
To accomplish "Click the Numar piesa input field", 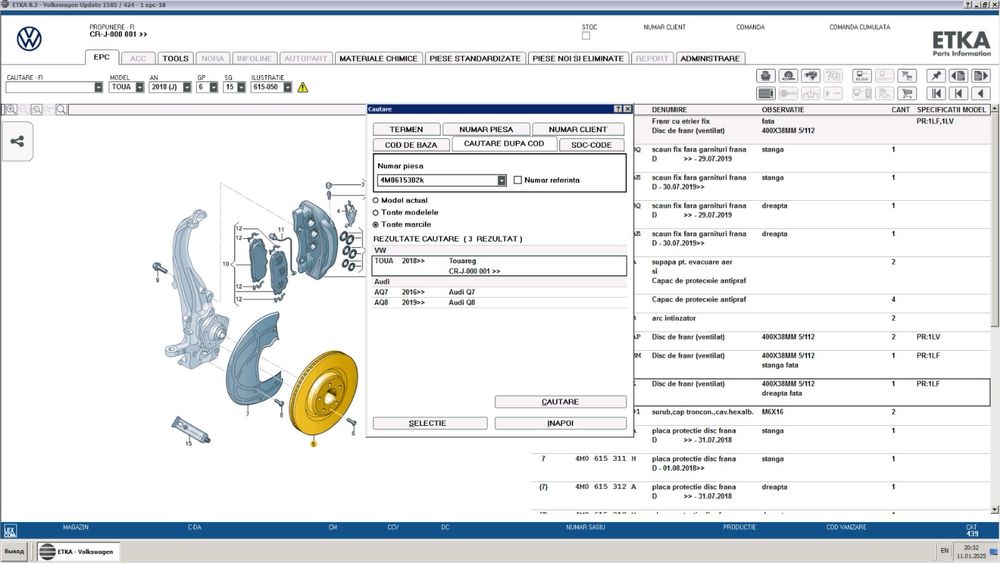I will tap(438, 180).
